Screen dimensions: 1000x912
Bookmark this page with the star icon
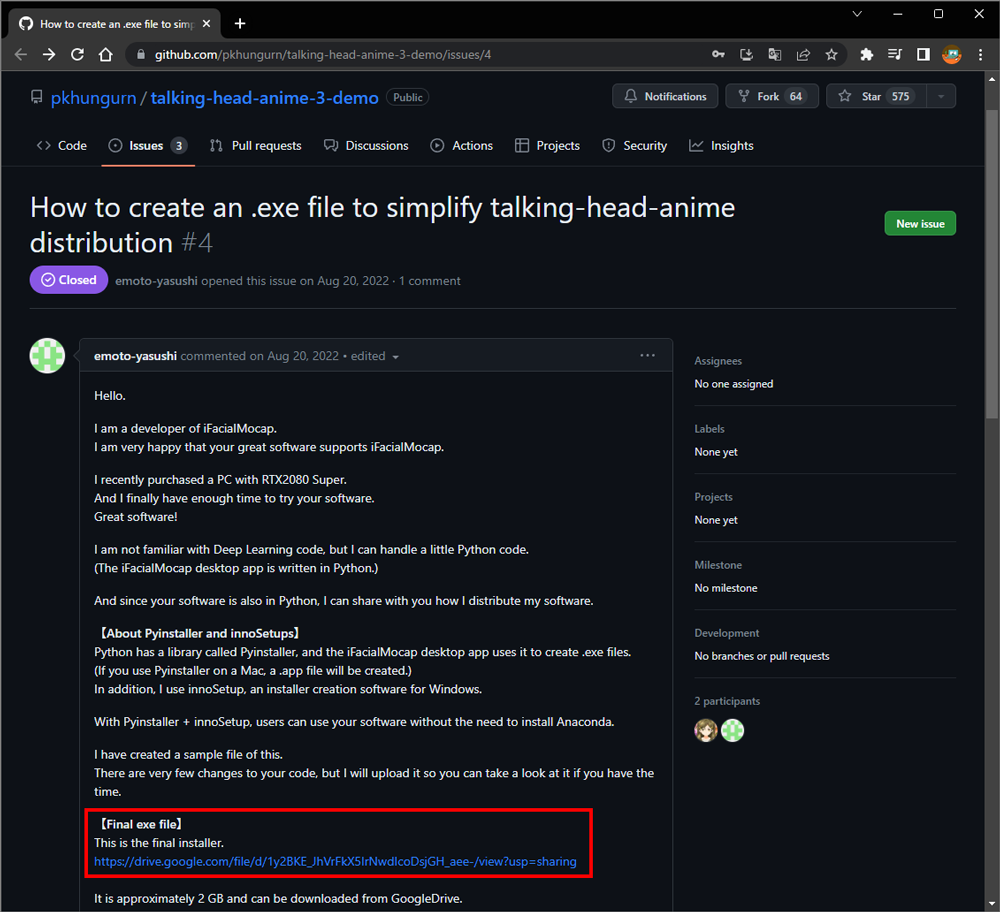pos(831,55)
